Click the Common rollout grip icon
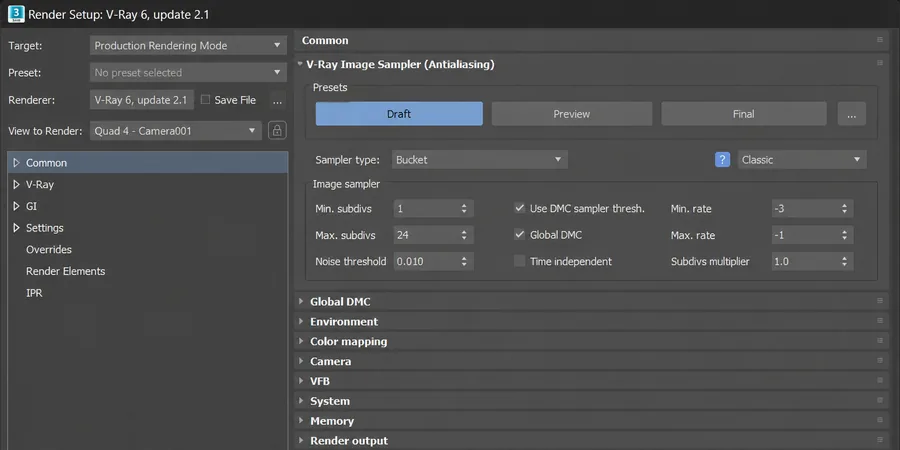 (x=879, y=40)
